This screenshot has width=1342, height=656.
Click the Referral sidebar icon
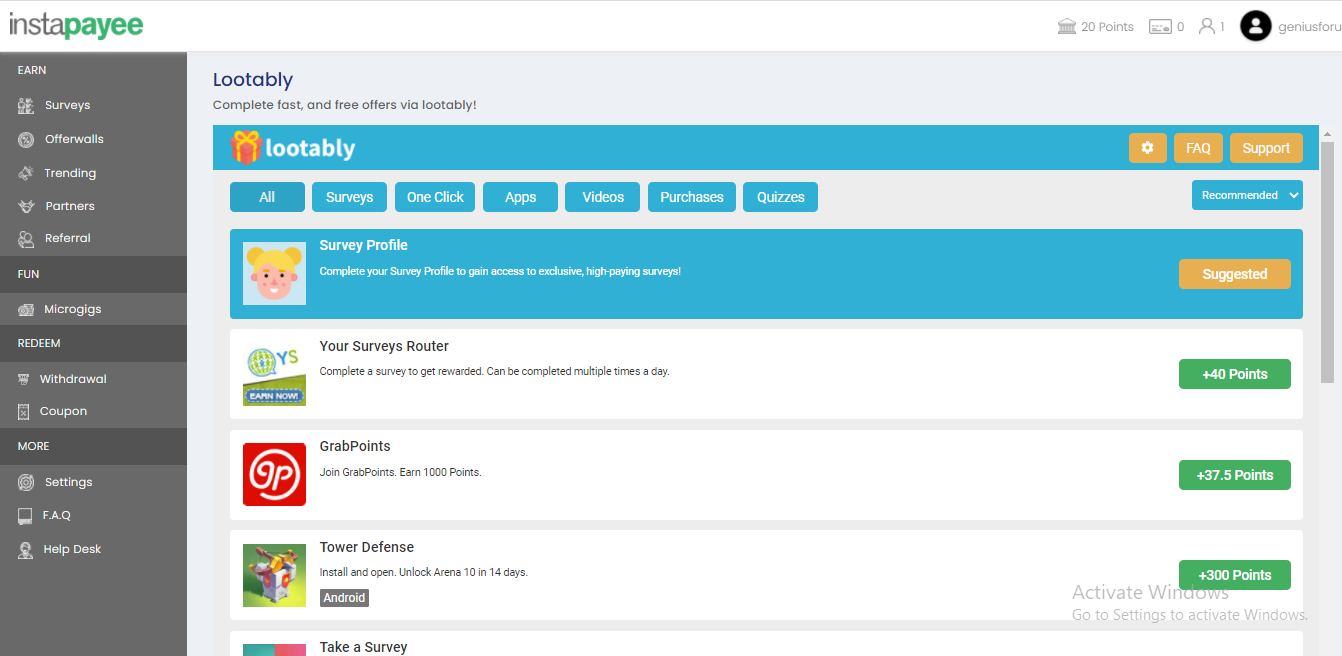coord(26,238)
